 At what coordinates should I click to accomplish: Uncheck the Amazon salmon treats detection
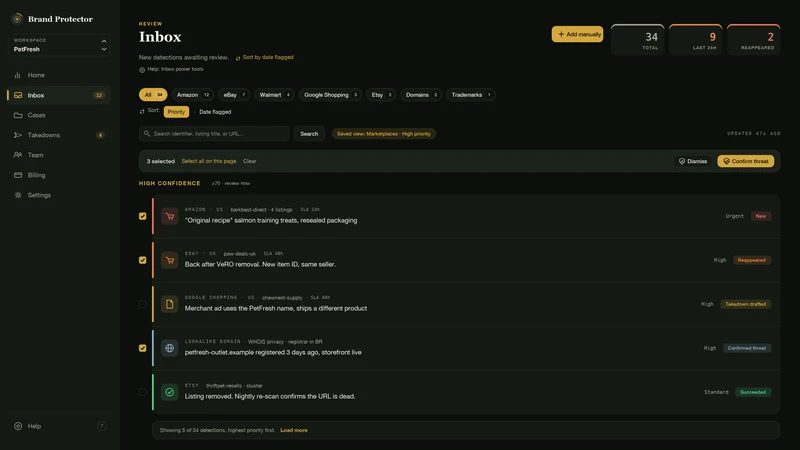click(x=142, y=216)
